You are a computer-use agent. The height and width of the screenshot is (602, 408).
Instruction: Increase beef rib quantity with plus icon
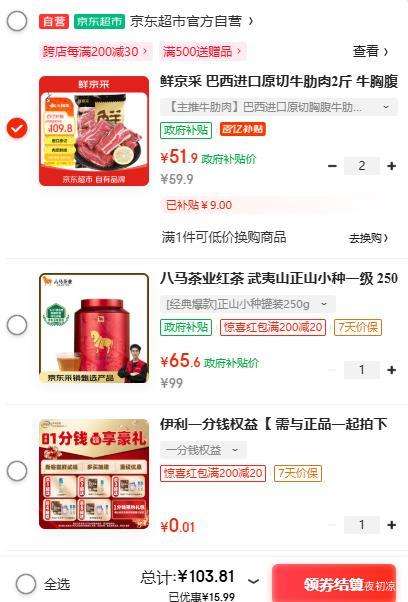391,166
